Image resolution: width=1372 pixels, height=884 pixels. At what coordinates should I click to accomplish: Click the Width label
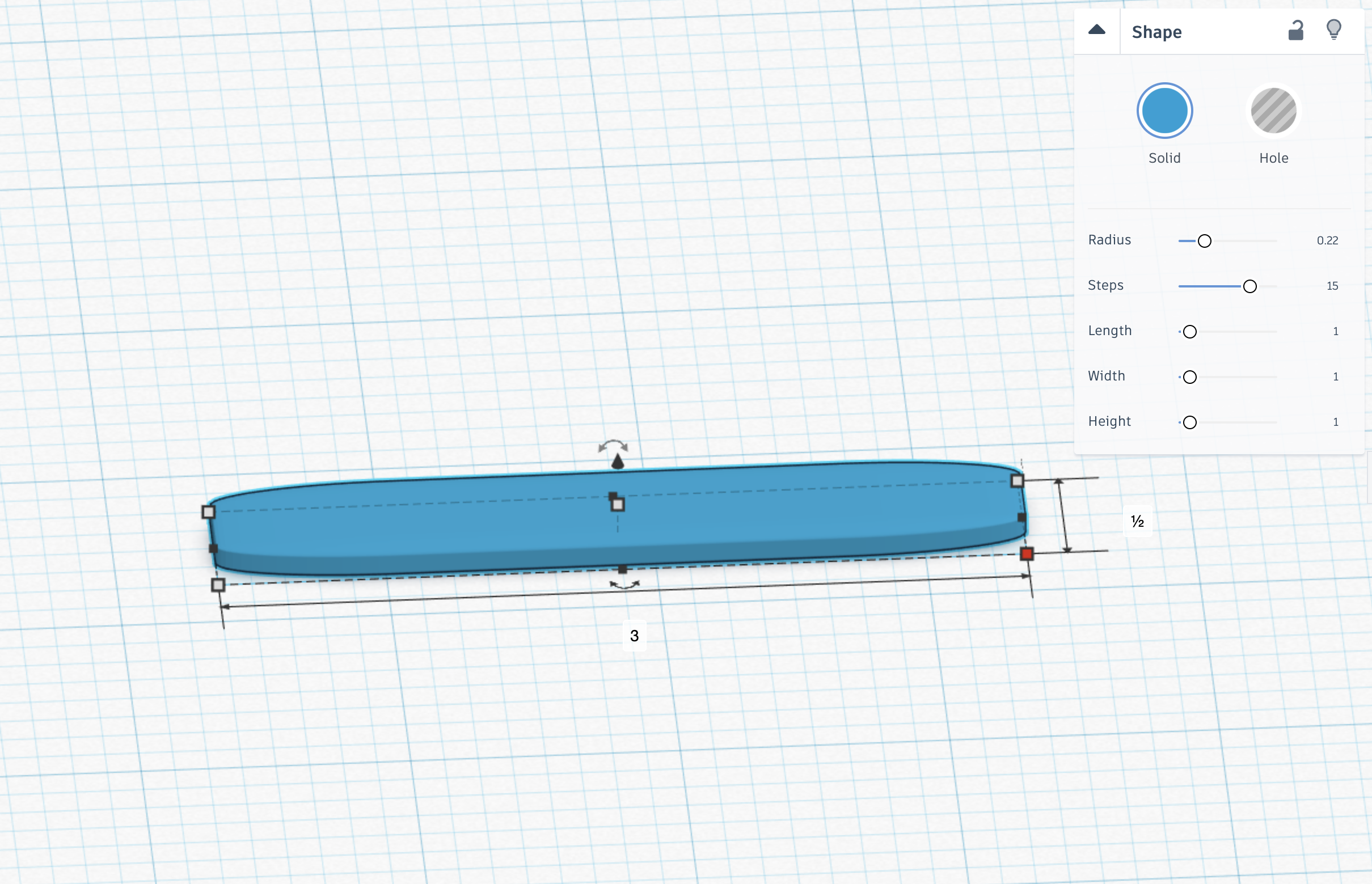point(1106,376)
